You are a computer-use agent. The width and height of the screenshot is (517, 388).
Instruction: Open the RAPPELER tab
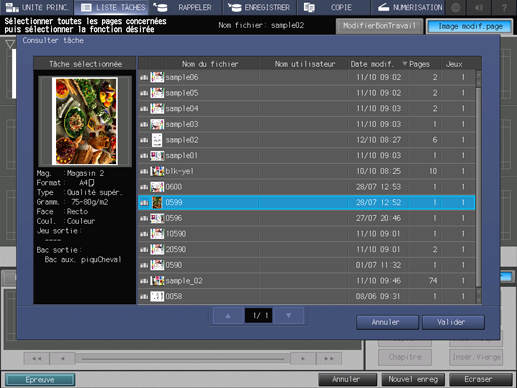click(185, 7)
